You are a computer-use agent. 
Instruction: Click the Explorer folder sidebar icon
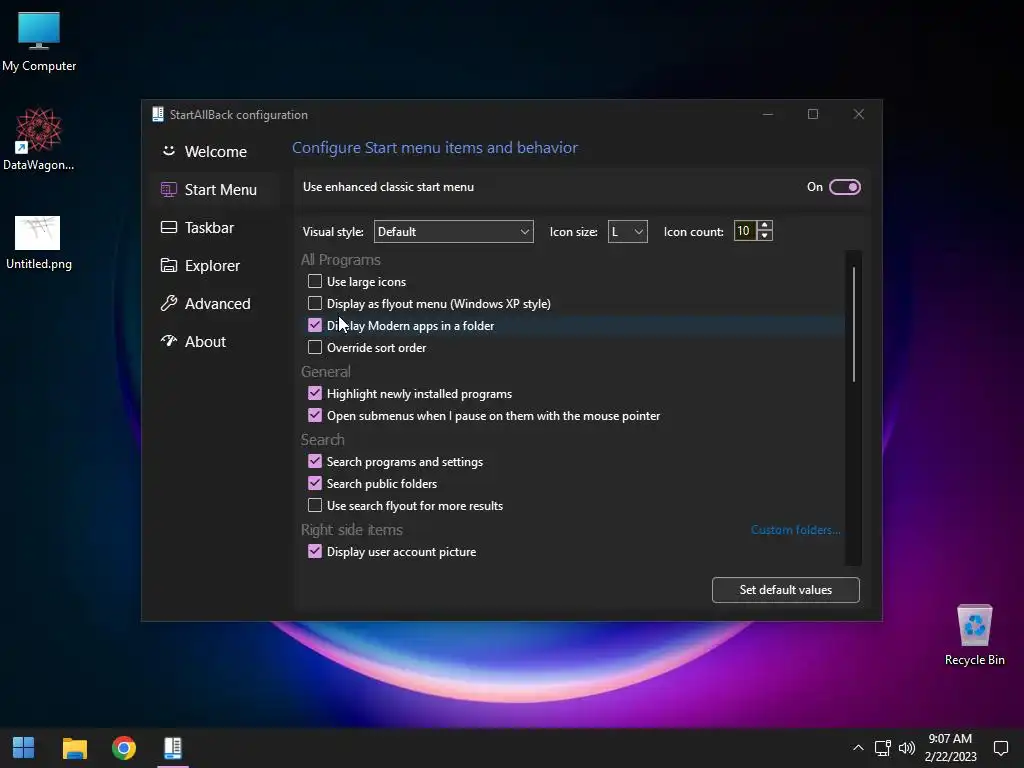[168, 265]
